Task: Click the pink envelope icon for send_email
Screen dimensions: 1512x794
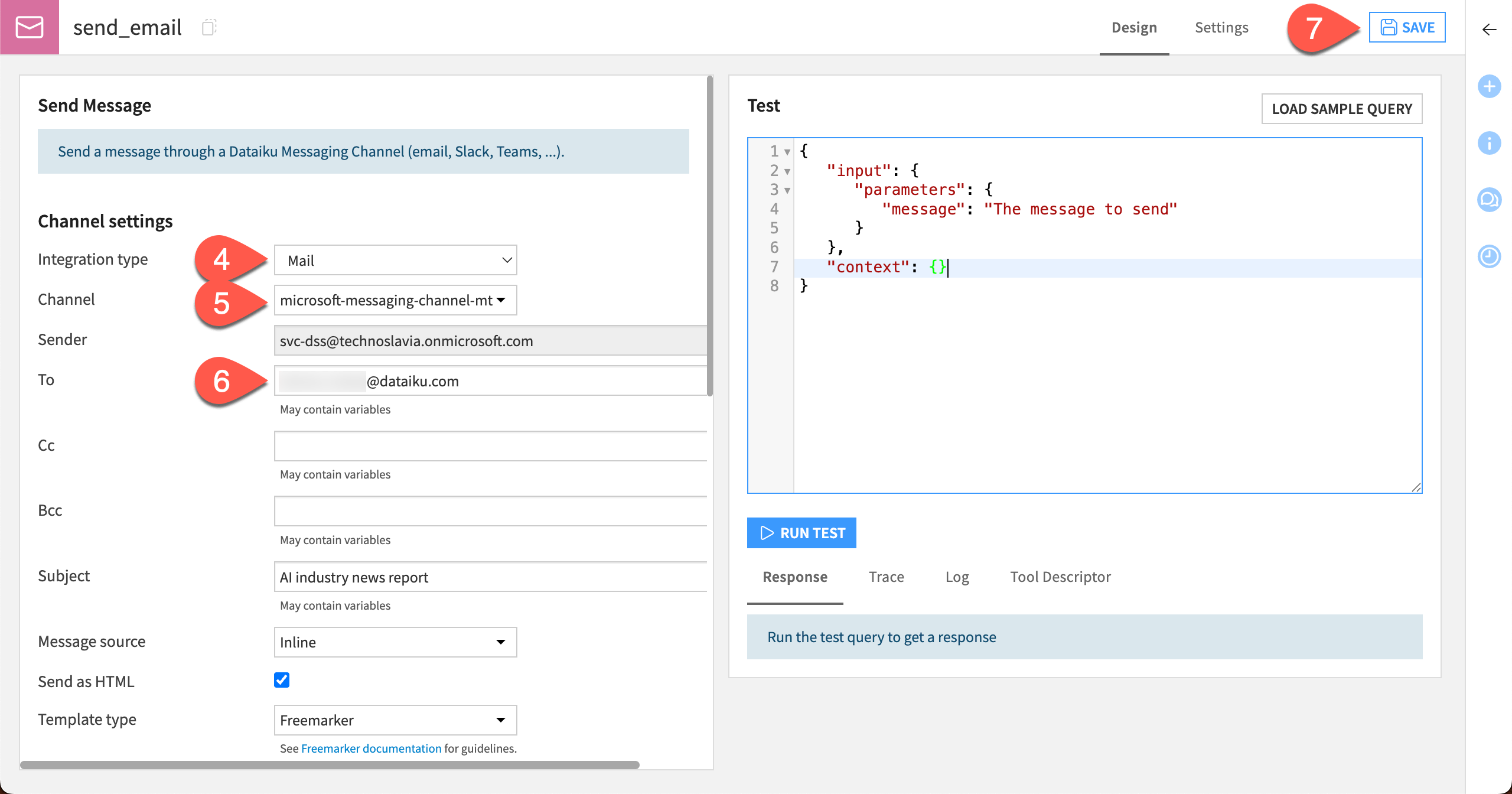Action: tap(30, 27)
